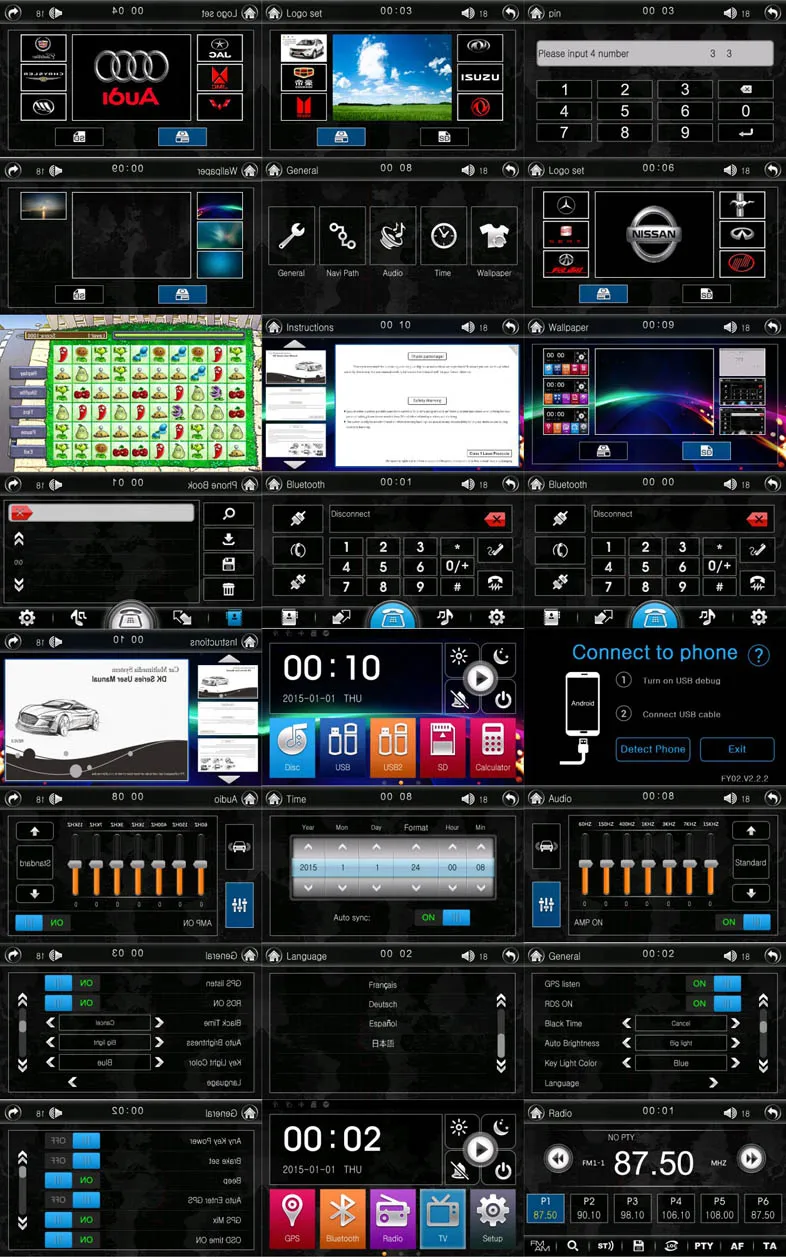Choose Français in the Language list
This screenshot has height=1257, width=786.
click(383, 985)
